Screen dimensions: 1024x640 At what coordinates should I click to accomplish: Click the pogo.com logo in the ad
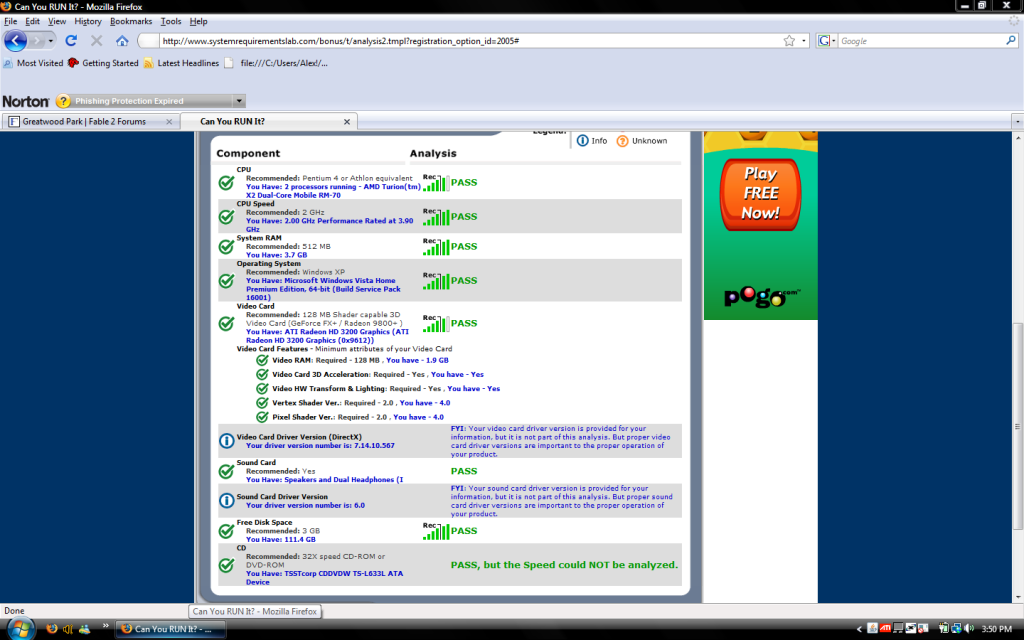tap(762, 297)
